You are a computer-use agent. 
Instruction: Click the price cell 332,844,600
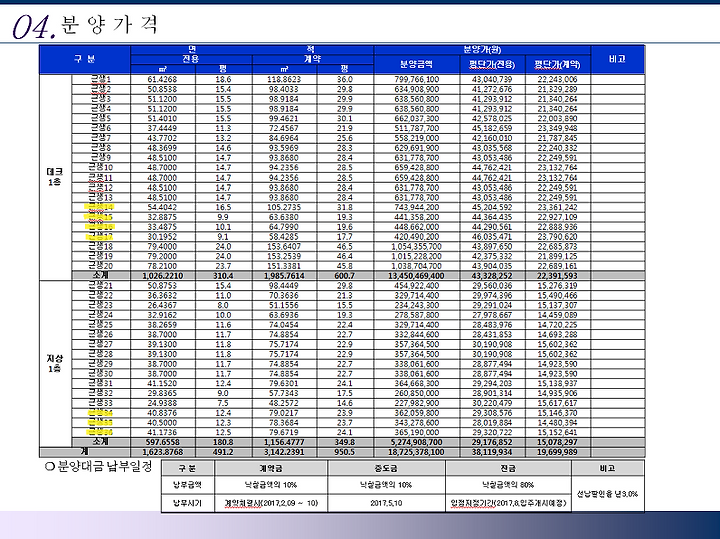click(416, 334)
